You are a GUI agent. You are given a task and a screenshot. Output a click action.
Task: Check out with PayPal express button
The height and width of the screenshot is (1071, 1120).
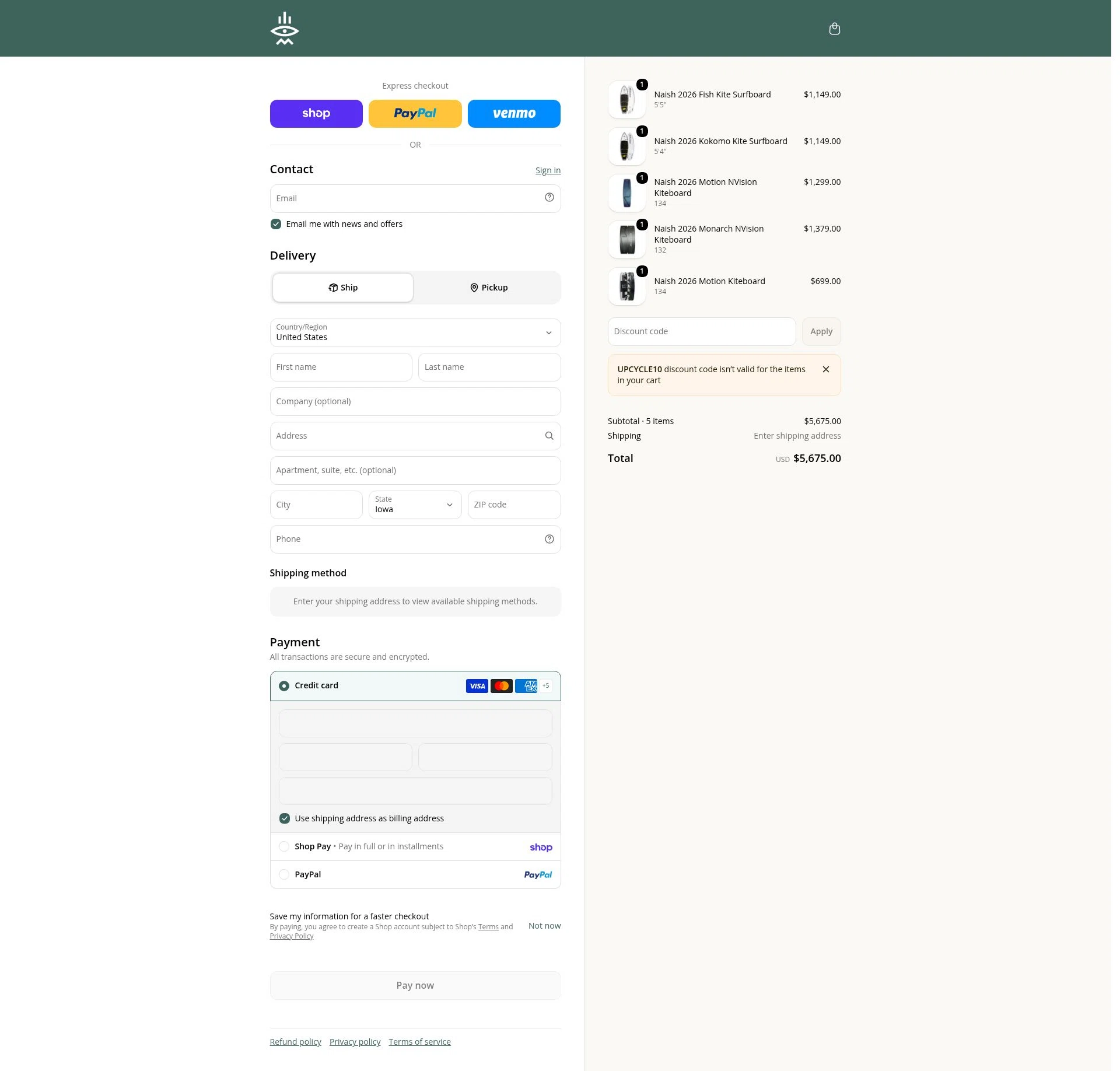[415, 114]
